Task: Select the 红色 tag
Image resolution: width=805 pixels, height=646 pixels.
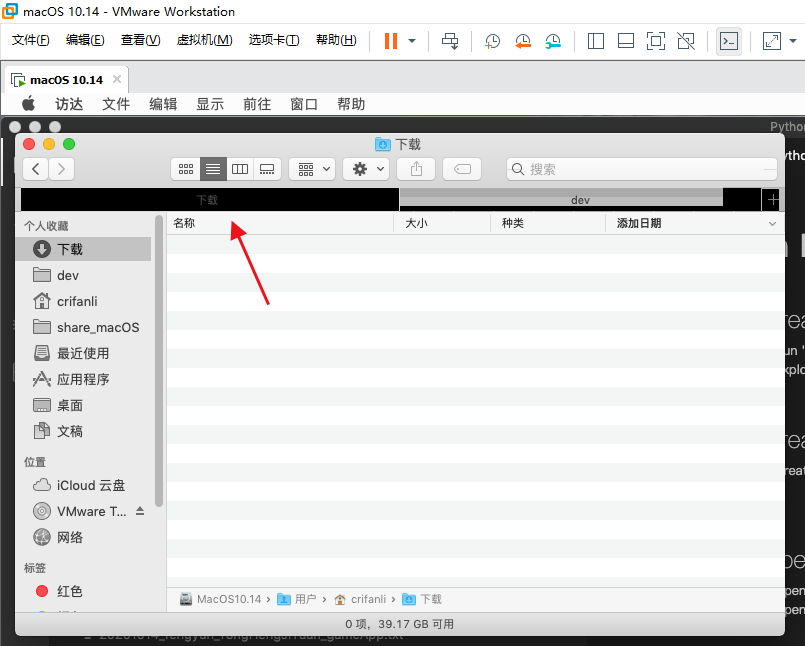Action: (x=83, y=591)
